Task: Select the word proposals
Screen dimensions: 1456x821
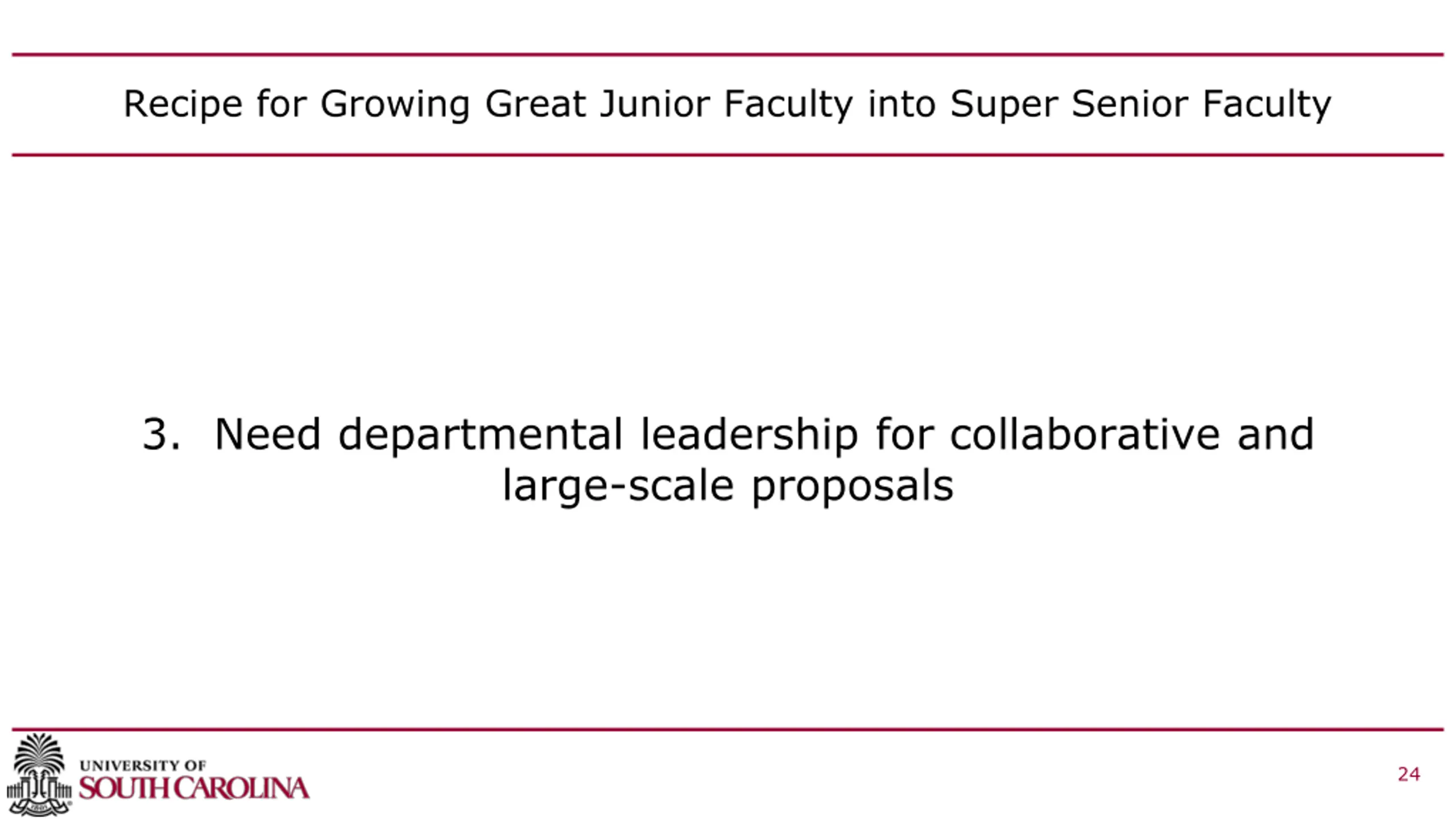Action: click(x=852, y=486)
